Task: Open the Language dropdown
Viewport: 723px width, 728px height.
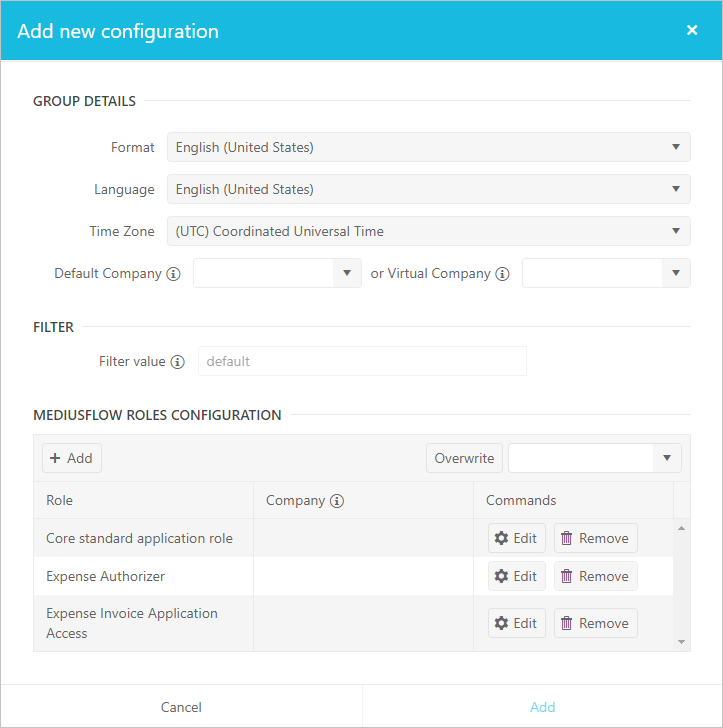Action: (x=429, y=189)
